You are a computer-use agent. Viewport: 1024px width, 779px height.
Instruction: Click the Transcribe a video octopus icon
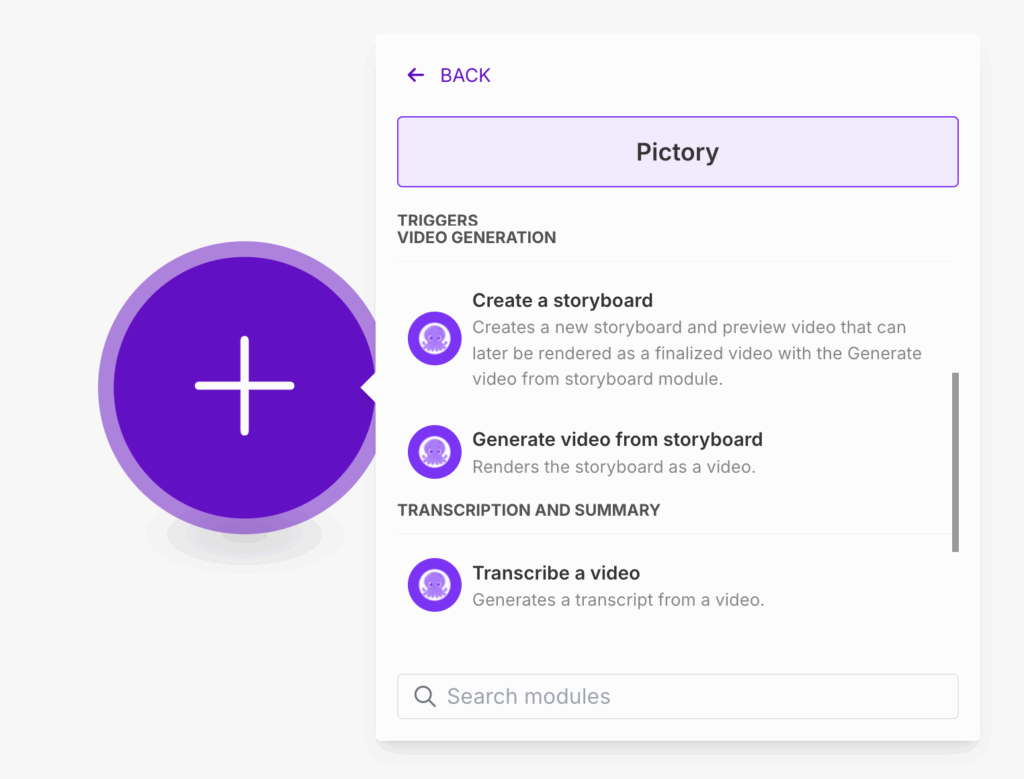[x=434, y=585]
